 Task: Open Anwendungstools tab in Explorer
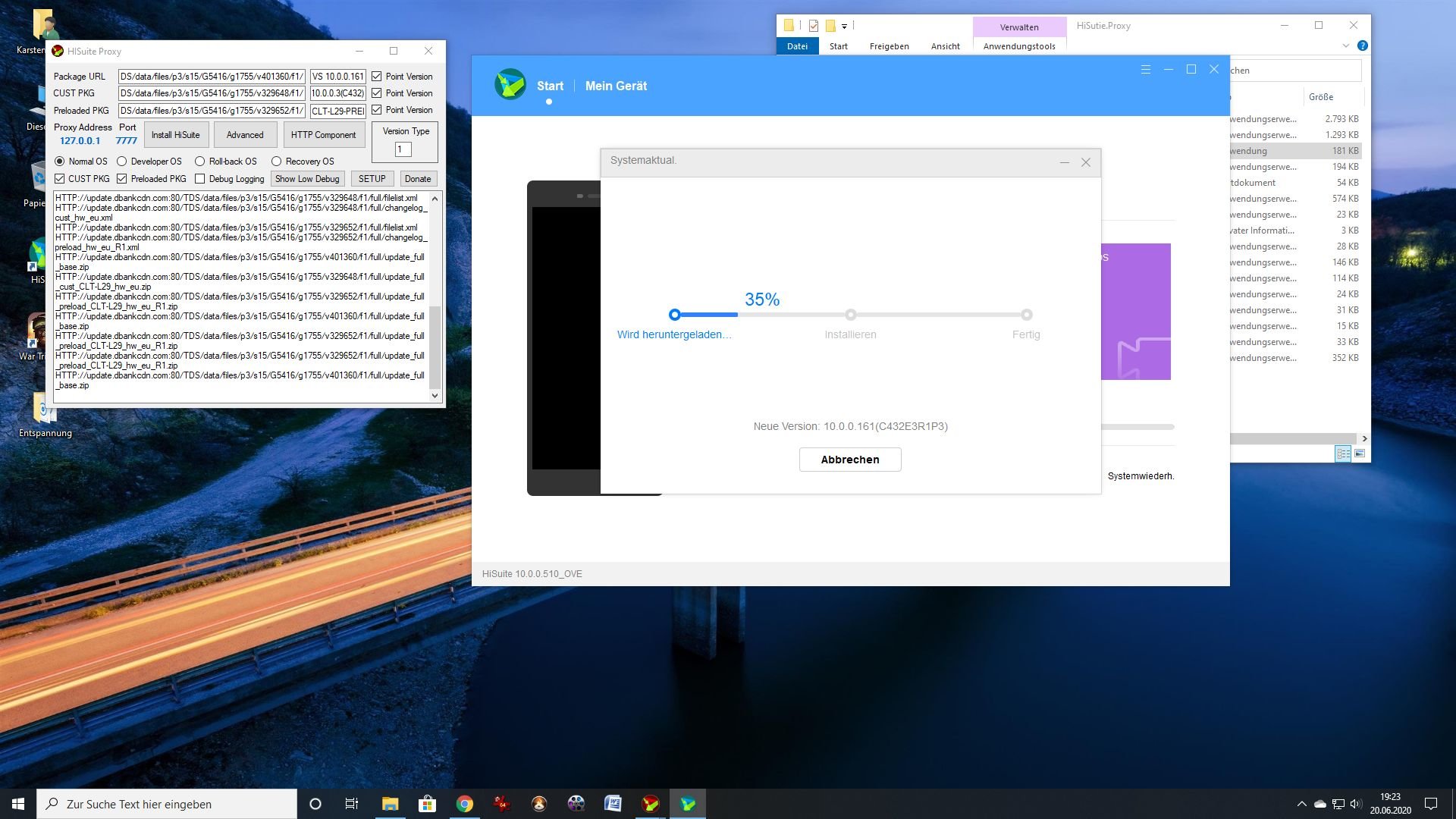[1019, 46]
